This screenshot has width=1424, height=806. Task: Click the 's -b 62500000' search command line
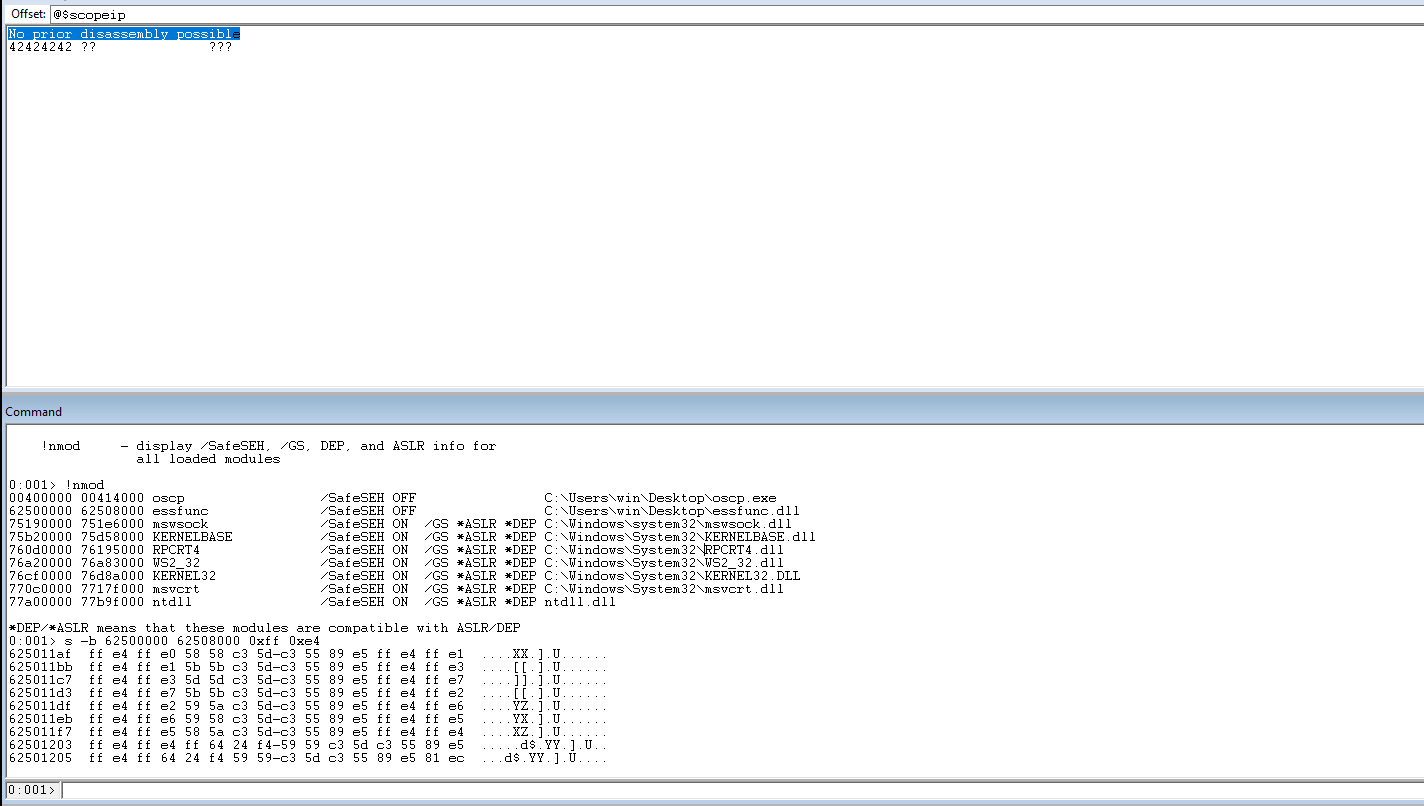[x=164, y=641]
